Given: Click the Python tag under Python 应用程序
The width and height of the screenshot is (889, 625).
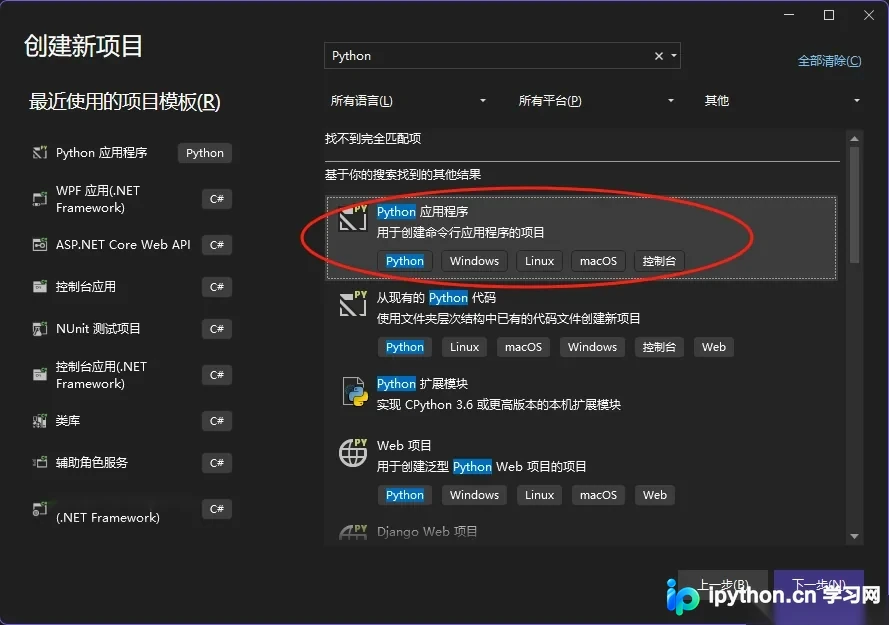Looking at the screenshot, I should 405,261.
